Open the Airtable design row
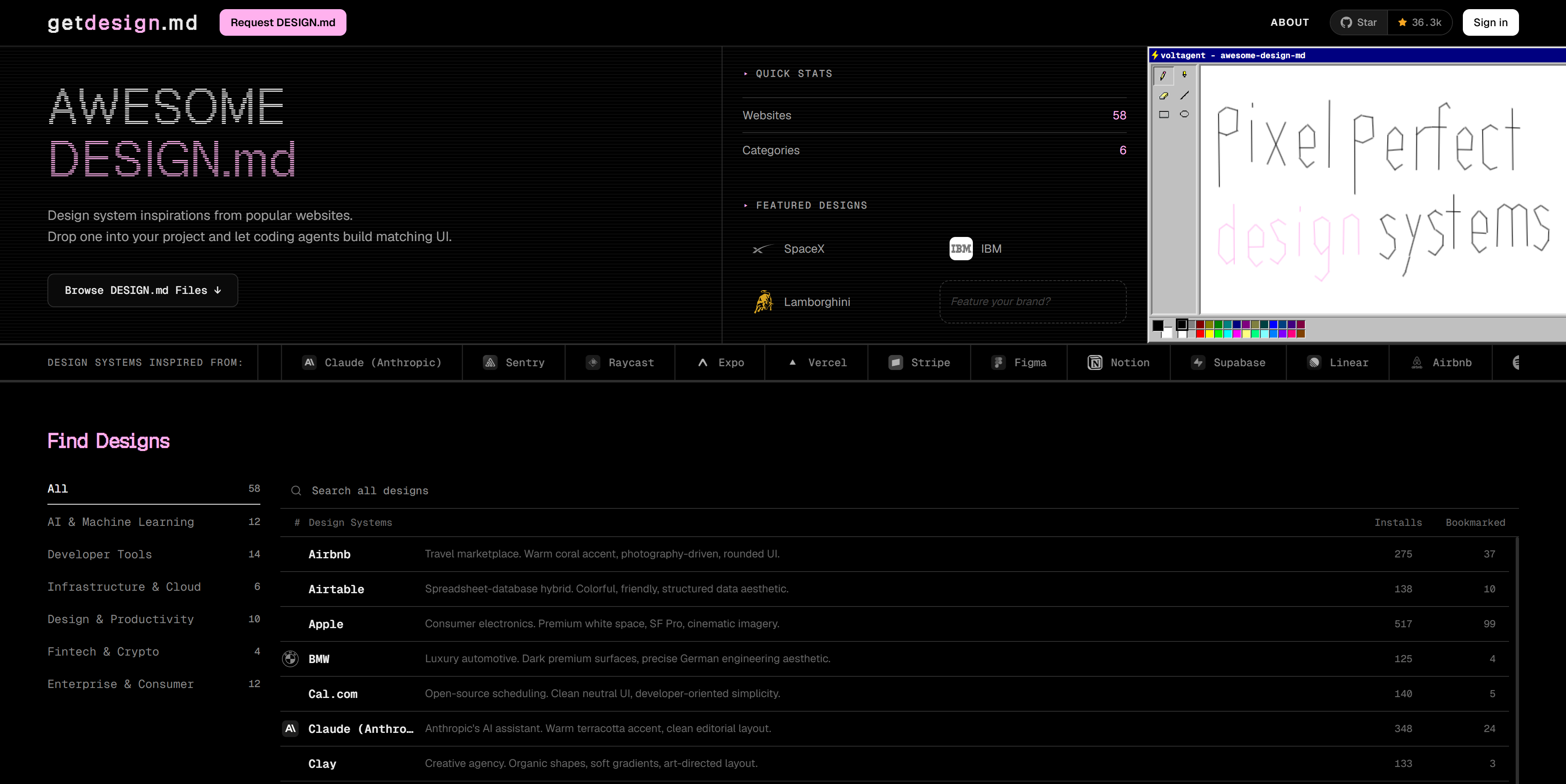 pyautogui.click(x=894, y=589)
